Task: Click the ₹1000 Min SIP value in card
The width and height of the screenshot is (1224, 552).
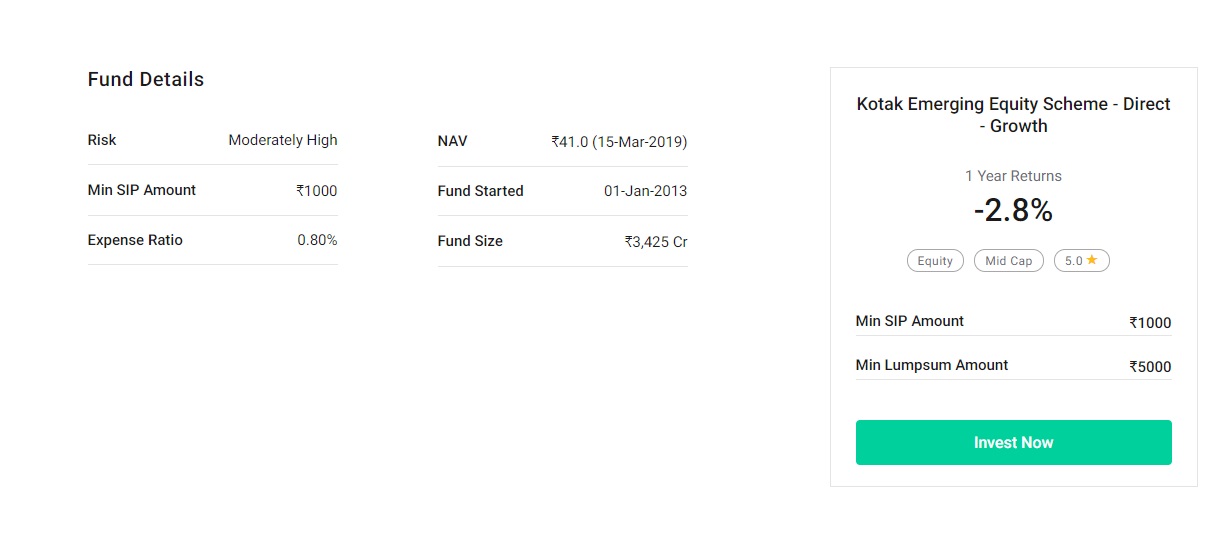Action: pyautogui.click(x=1150, y=323)
